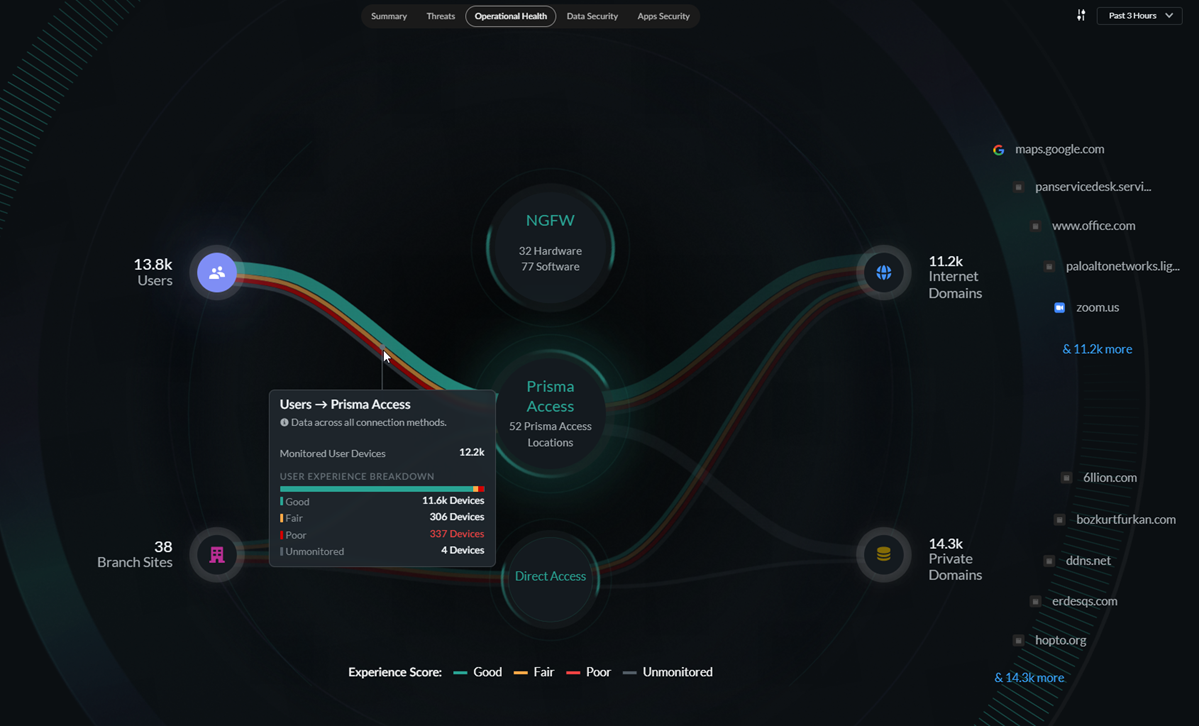Open the bozkurtfurkan.com domain entry
This screenshot has height=726, width=1199.
tap(1126, 519)
